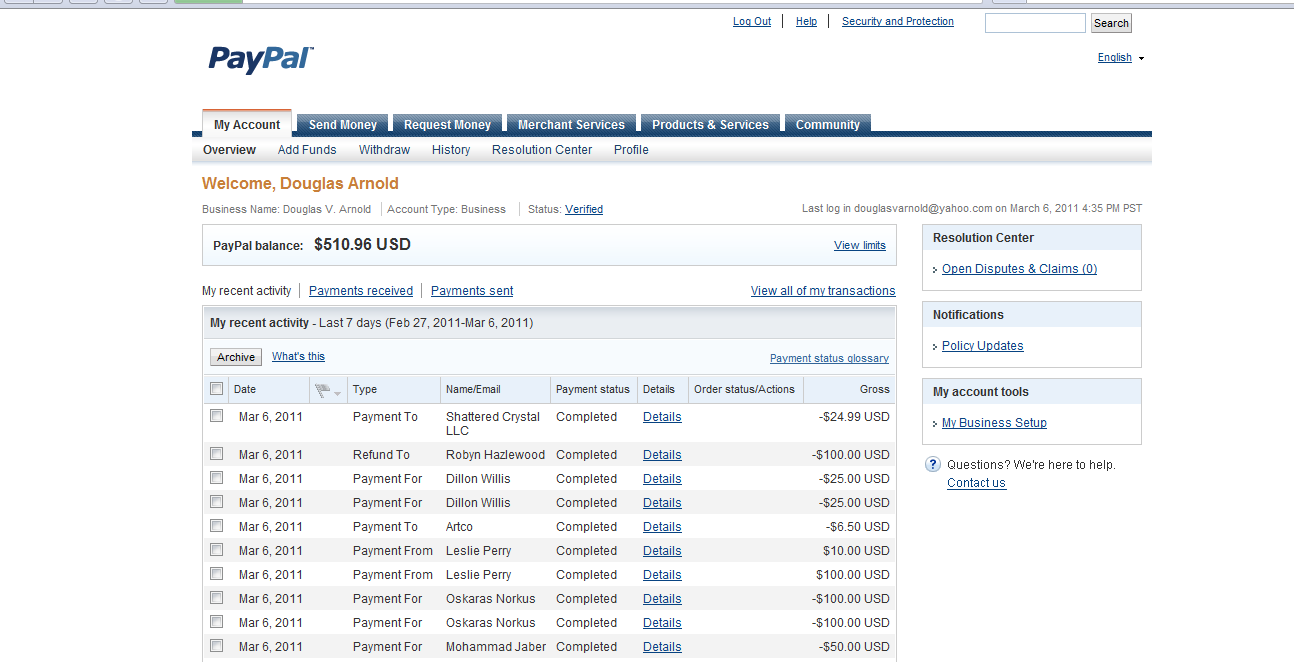Image resolution: width=1294 pixels, height=662 pixels.
Task: Open View all of my transactions
Action: point(823,291)
